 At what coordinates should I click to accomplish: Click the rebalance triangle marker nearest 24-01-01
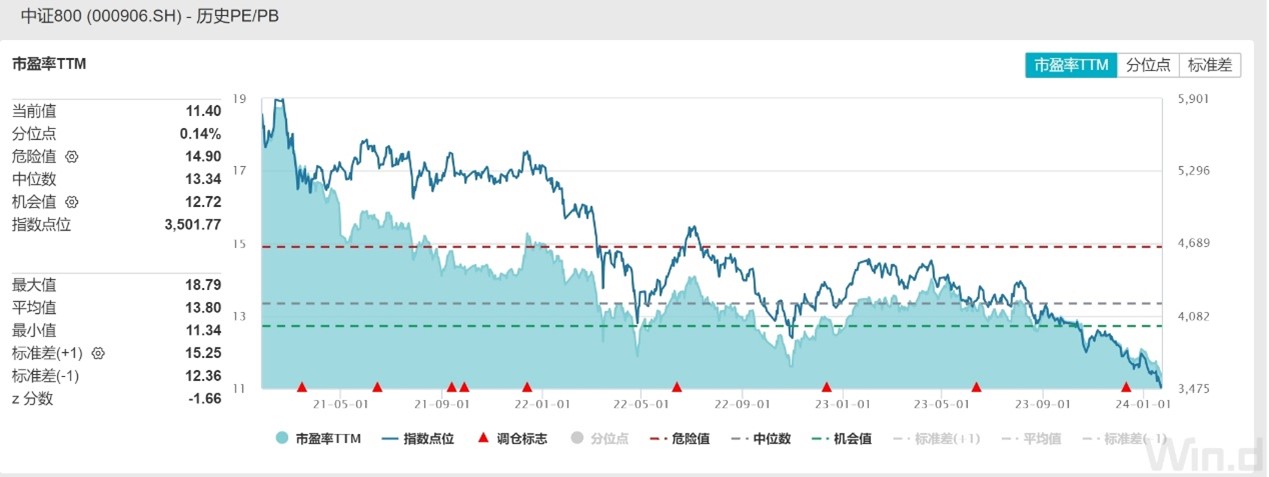coord(1126,387)
